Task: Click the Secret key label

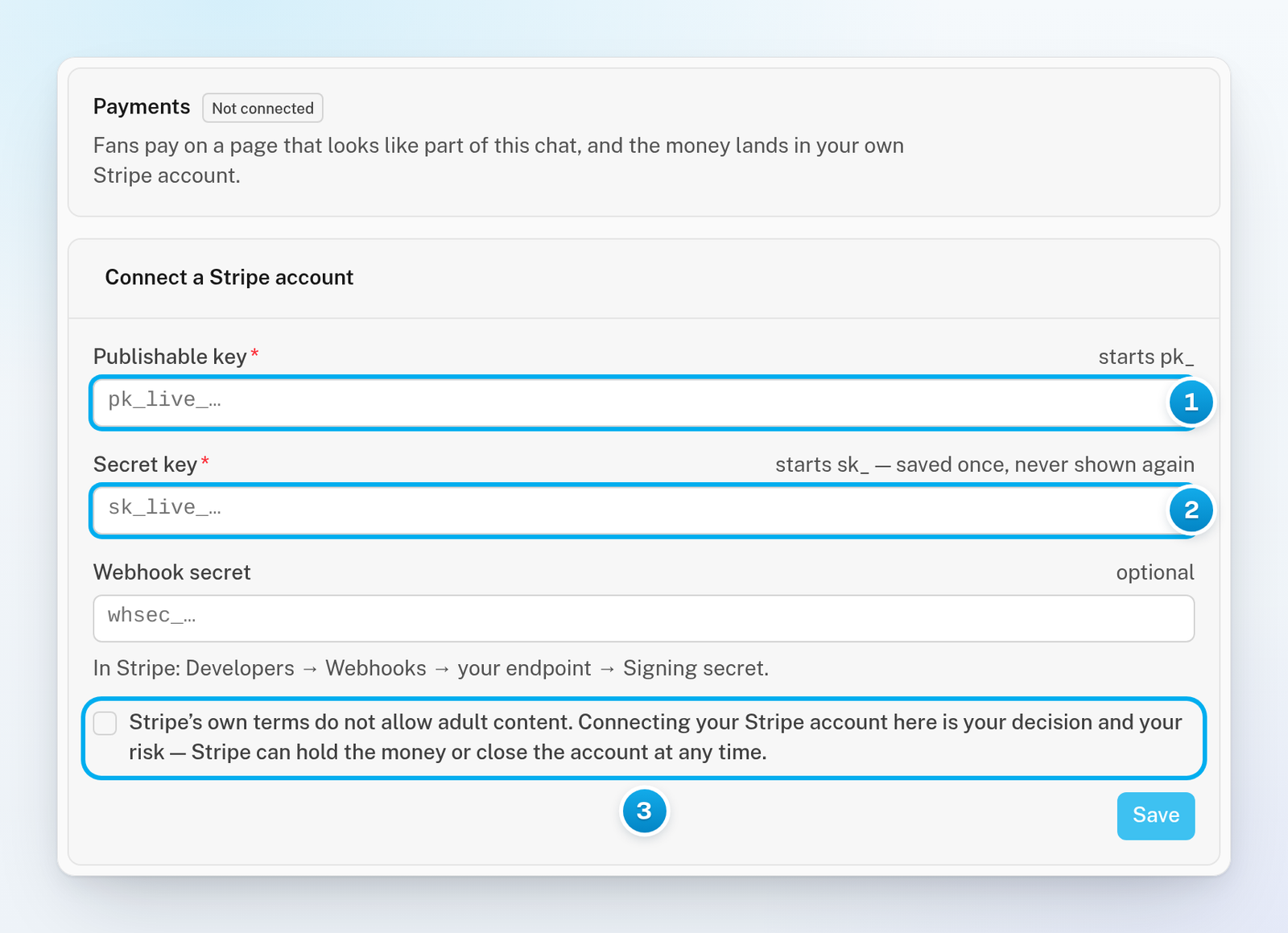Action: [x=145, y=464]
